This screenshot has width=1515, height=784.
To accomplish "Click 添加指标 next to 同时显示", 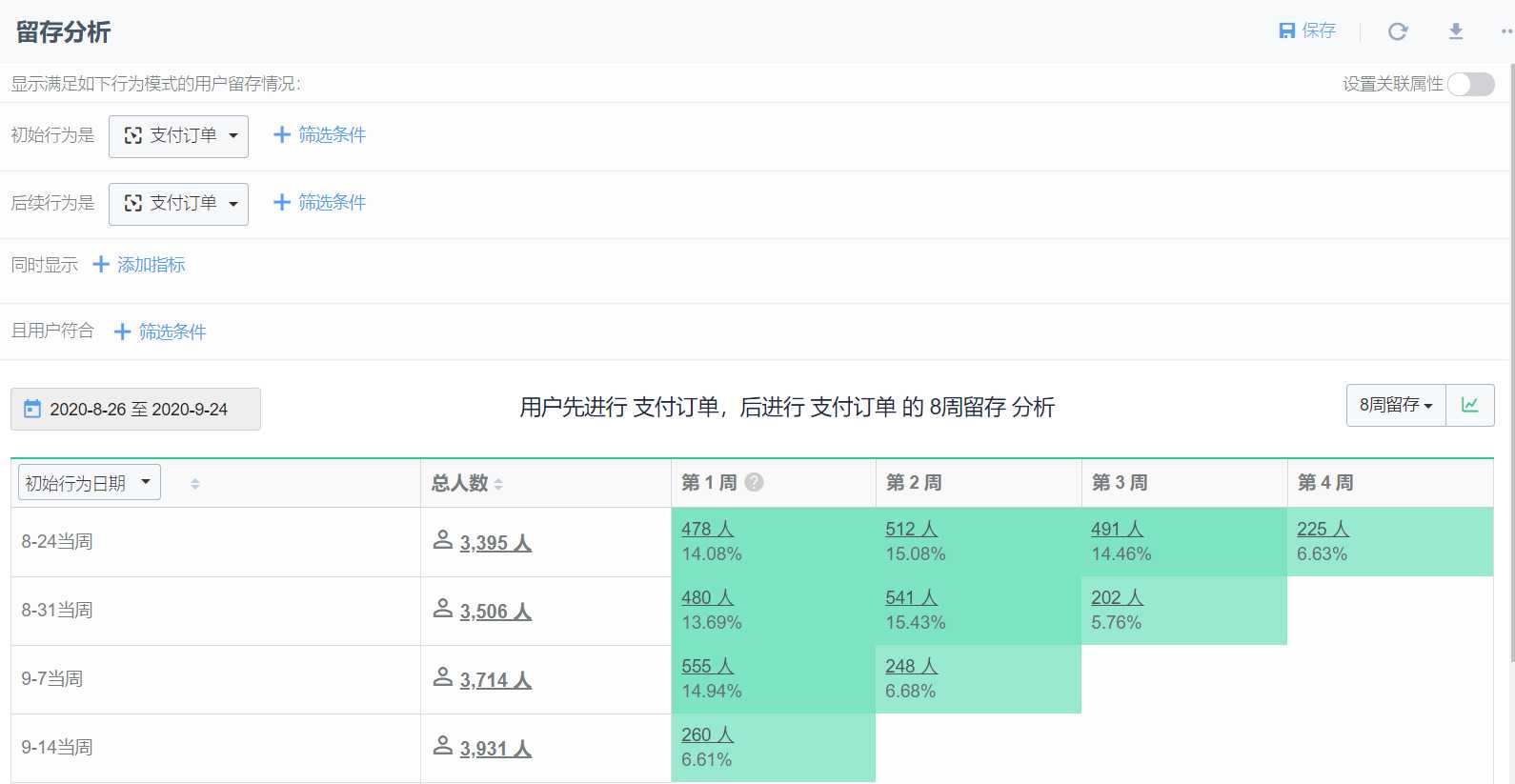I will (139, 265).
